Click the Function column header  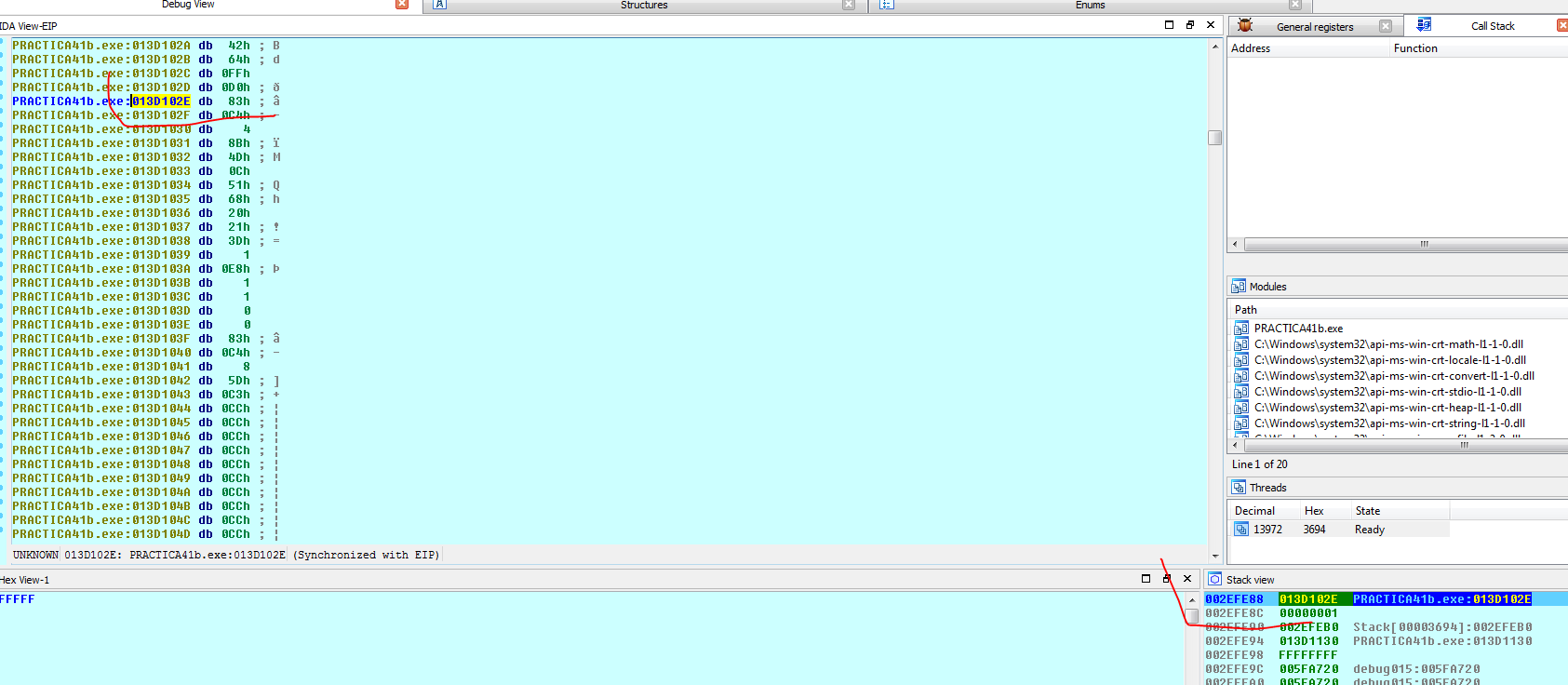pyautogui.click(x=1415, y=48)
